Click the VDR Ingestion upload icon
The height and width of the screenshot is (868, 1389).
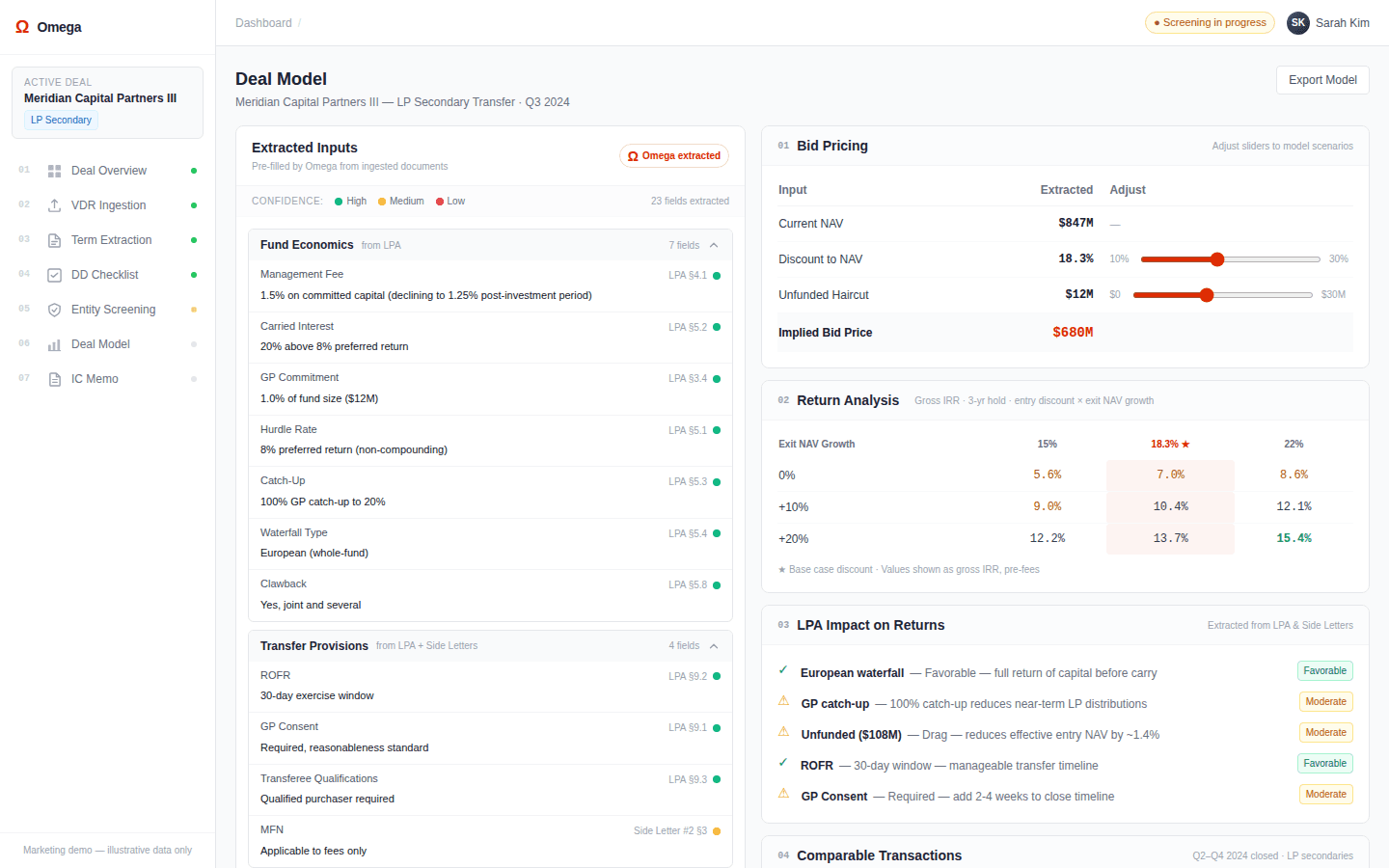tap(55, 205)
